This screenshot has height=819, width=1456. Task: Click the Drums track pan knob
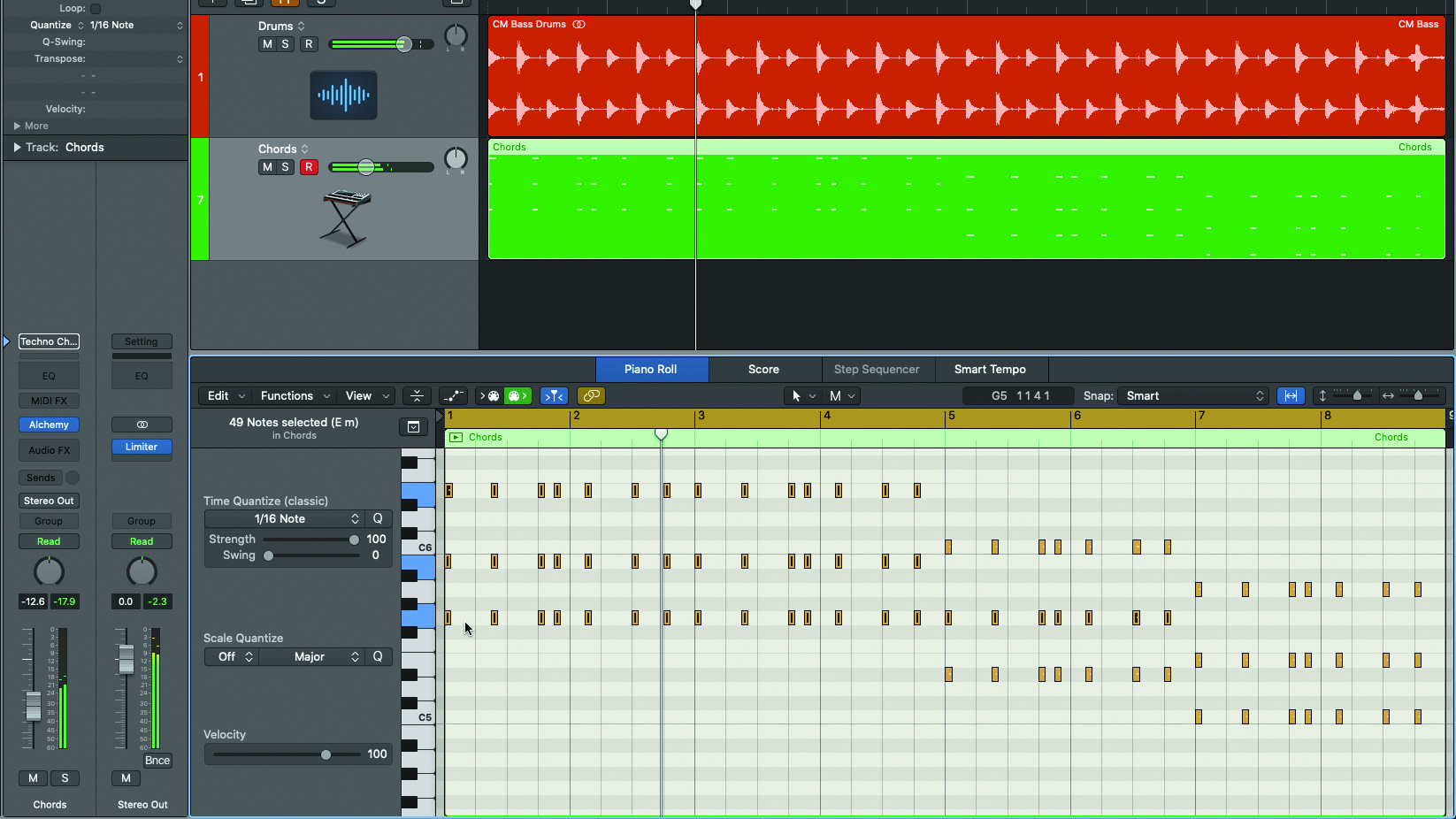[x=456, y=36]
